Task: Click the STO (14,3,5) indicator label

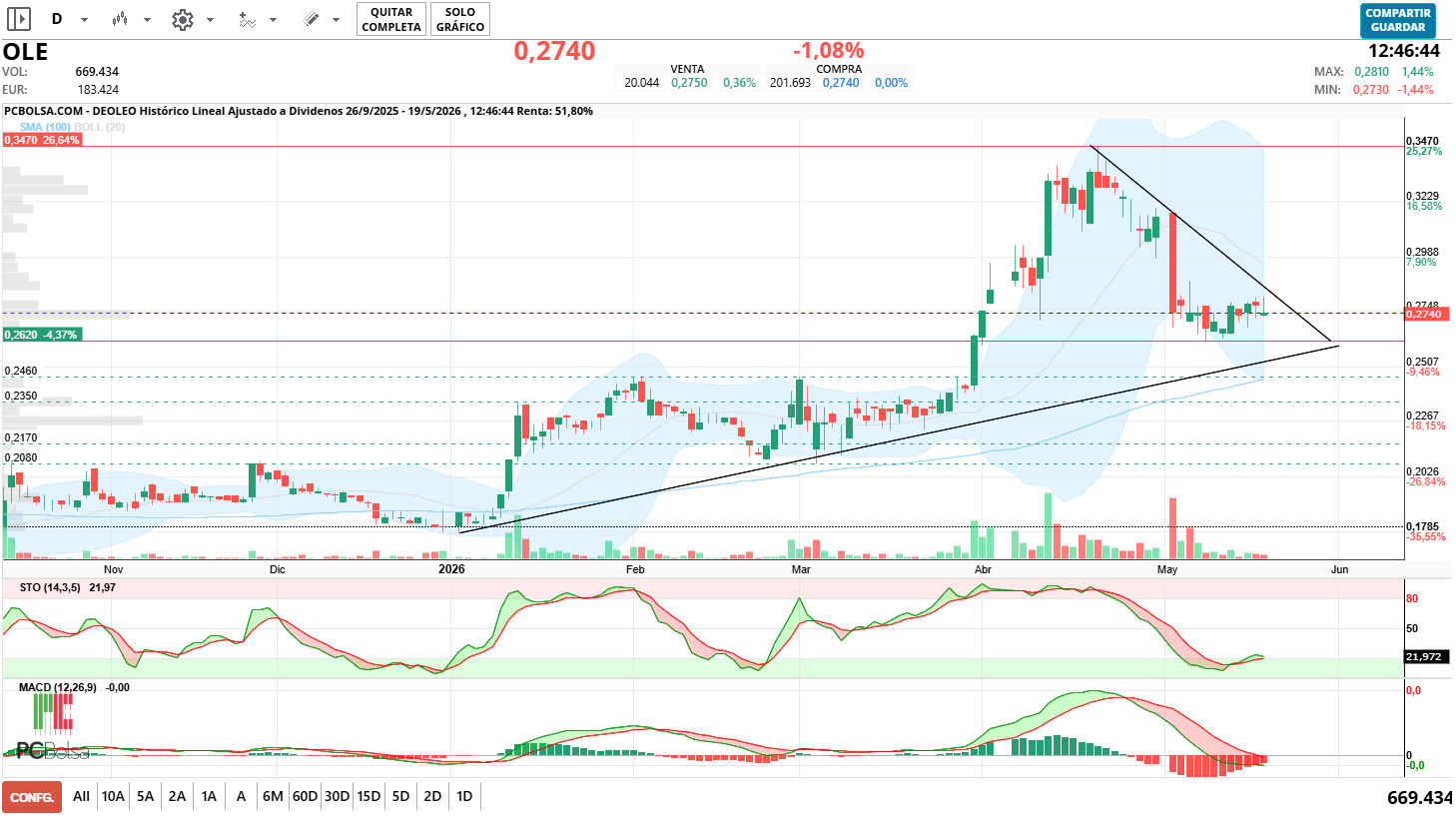Action: (x=50, y=587)
